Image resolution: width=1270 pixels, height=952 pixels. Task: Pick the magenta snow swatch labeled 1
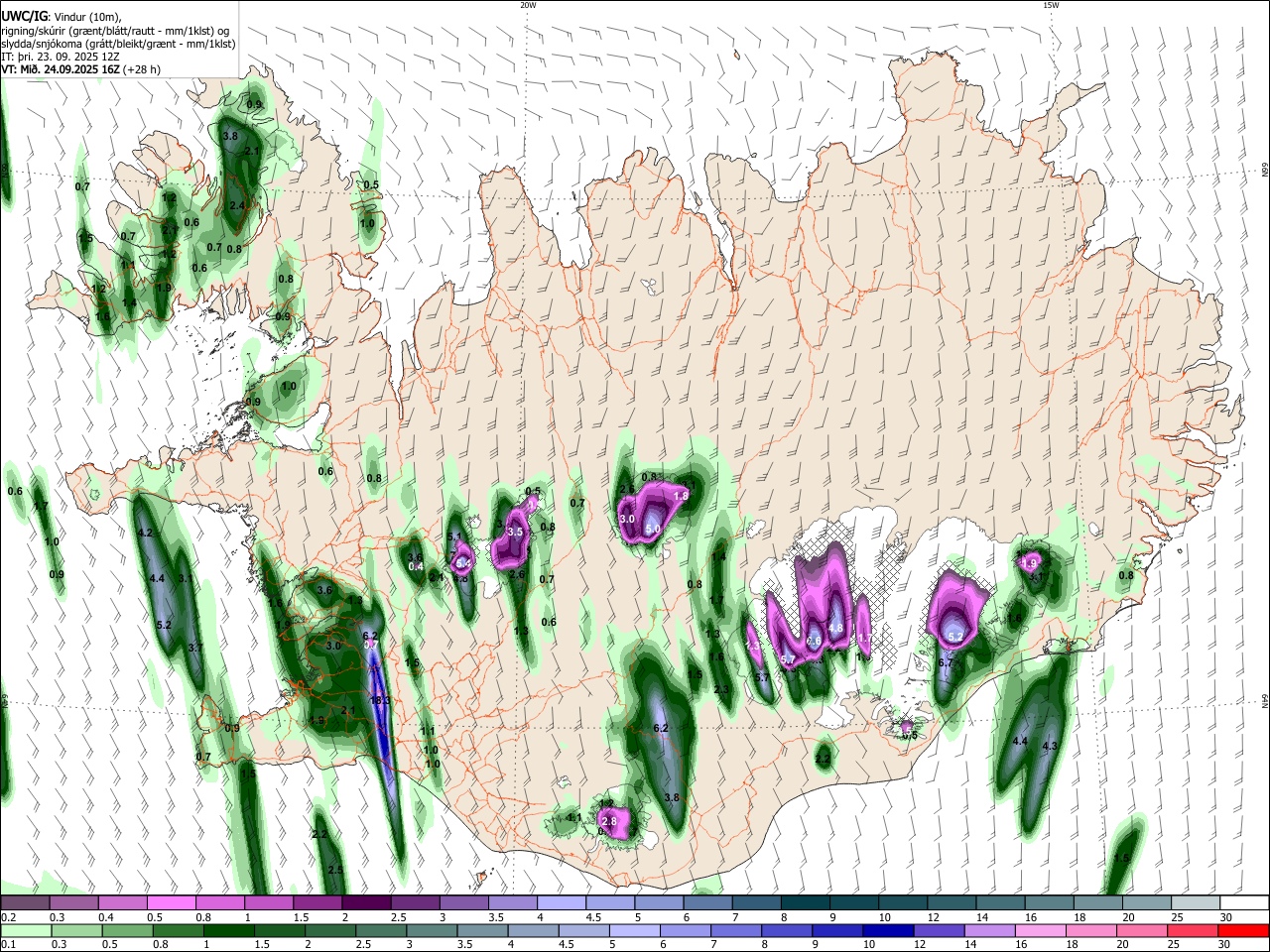(x=268, y=903)
